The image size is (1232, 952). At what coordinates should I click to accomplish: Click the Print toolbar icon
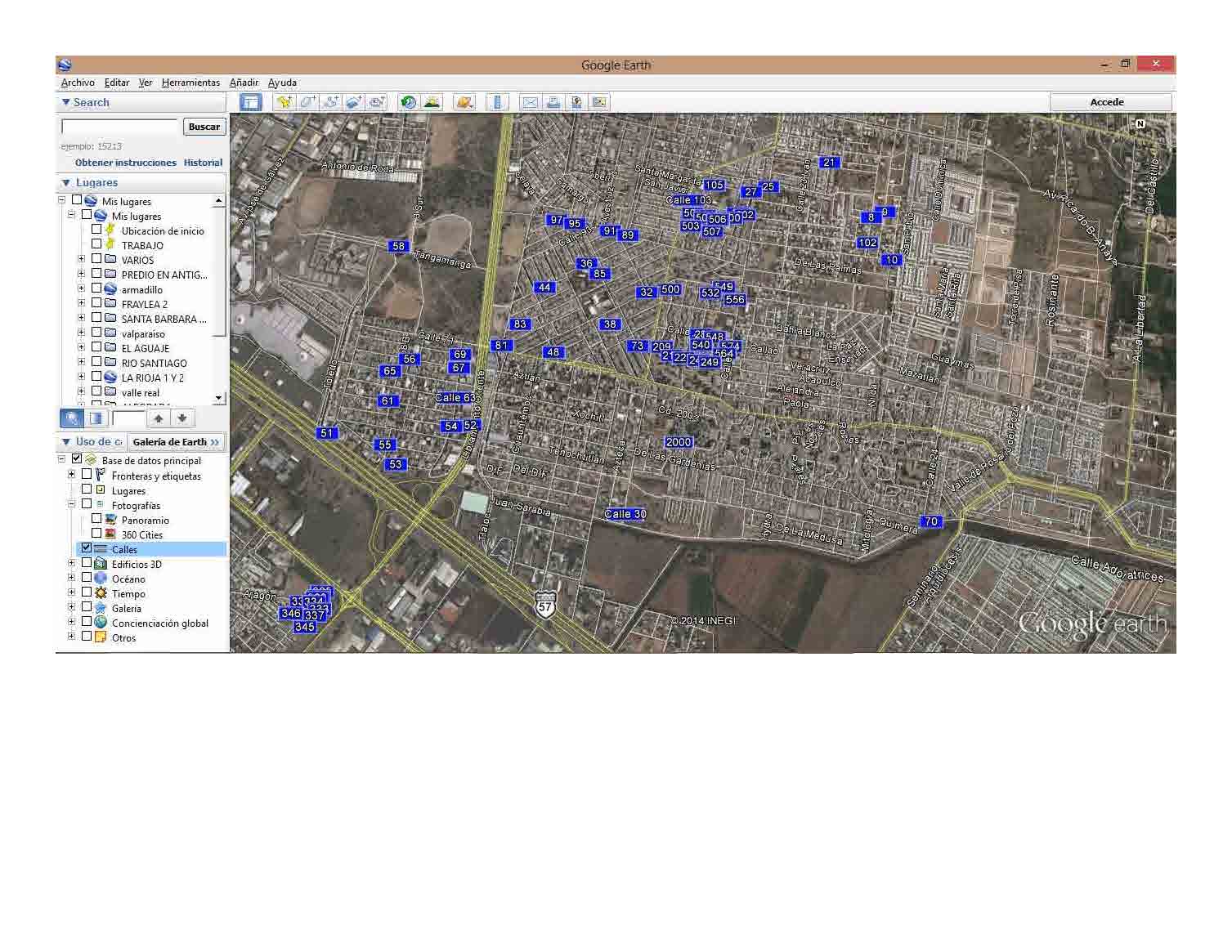(553, 102)
